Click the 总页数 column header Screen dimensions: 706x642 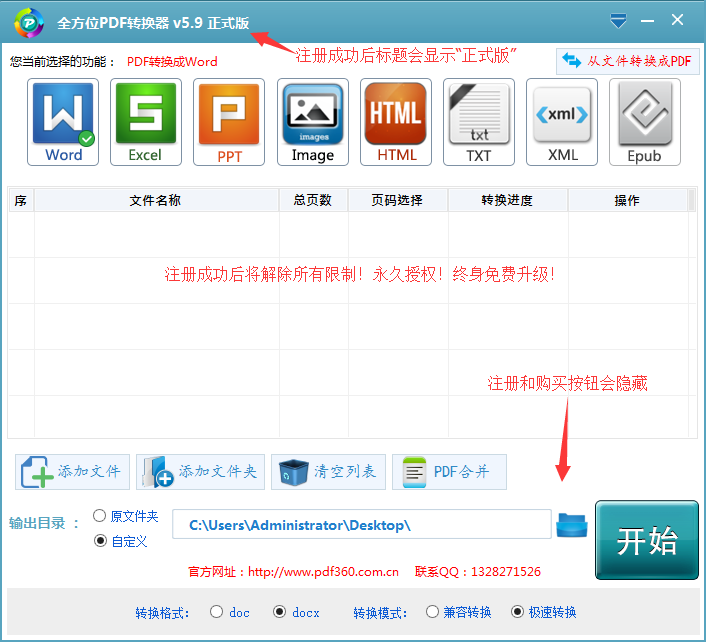[x=313, y=200]
